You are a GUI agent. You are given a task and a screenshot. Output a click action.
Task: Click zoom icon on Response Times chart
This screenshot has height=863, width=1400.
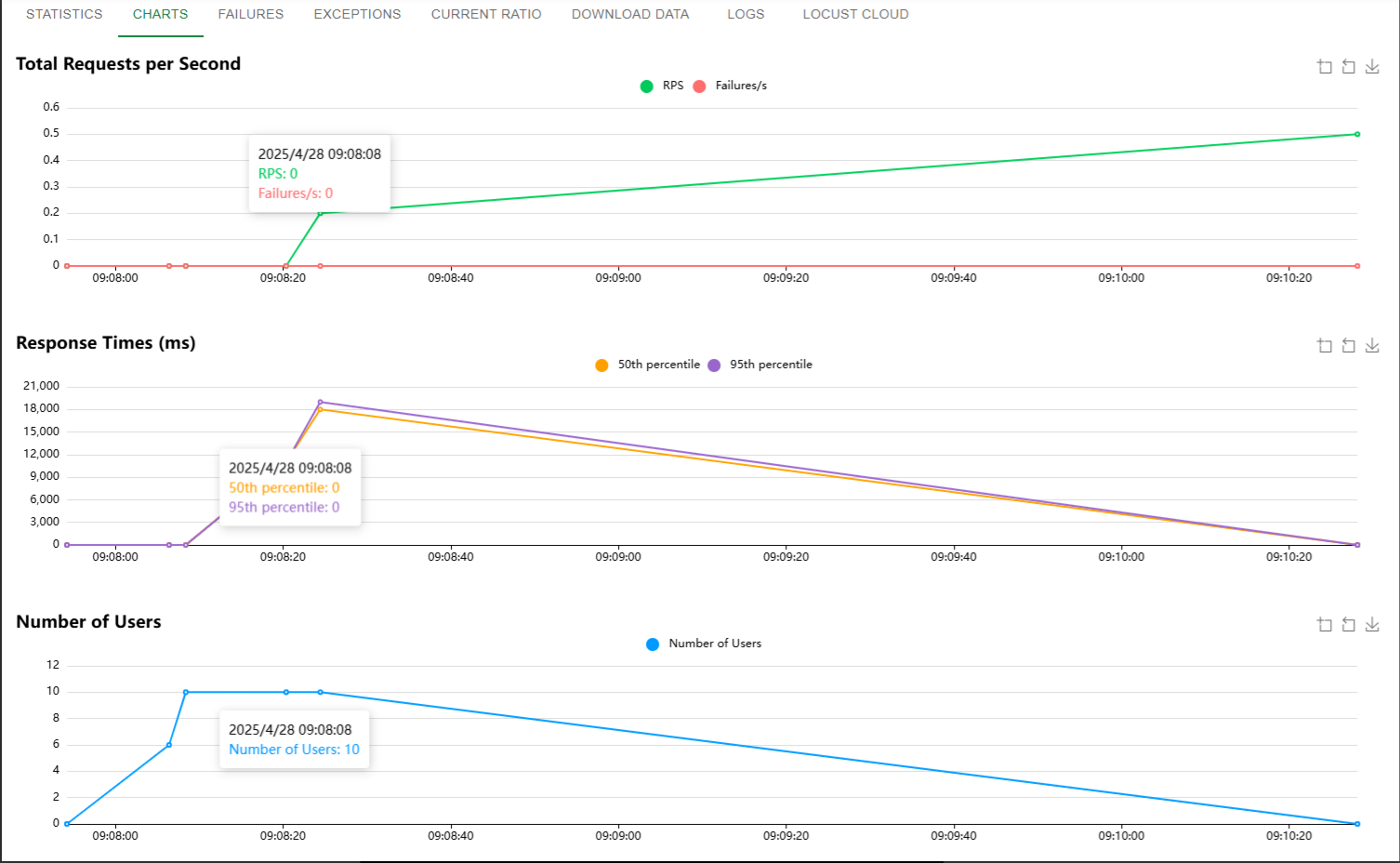pyautogui.click(x=1325, y=345)
